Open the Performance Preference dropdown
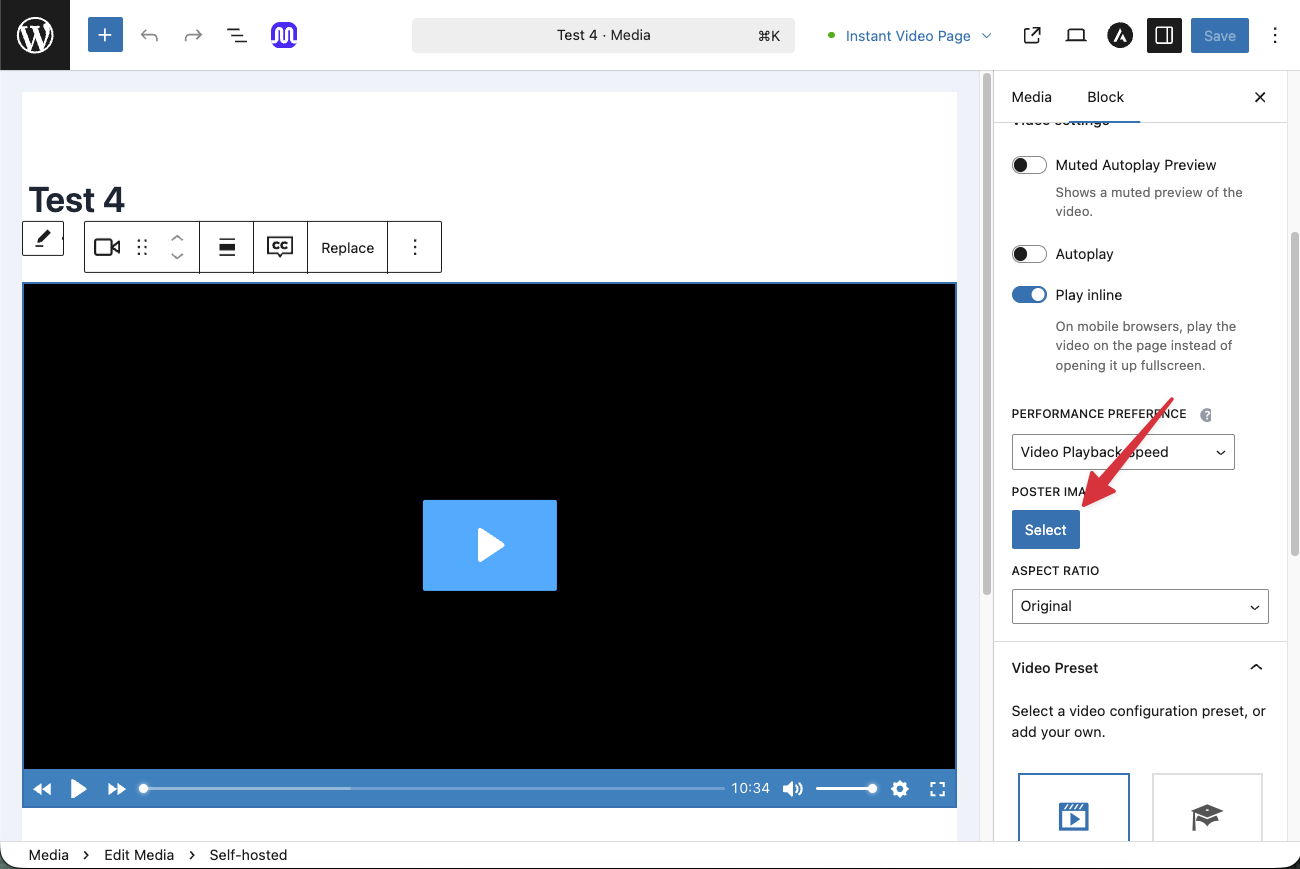The image size is (1300, 869). click(1123, 452)
